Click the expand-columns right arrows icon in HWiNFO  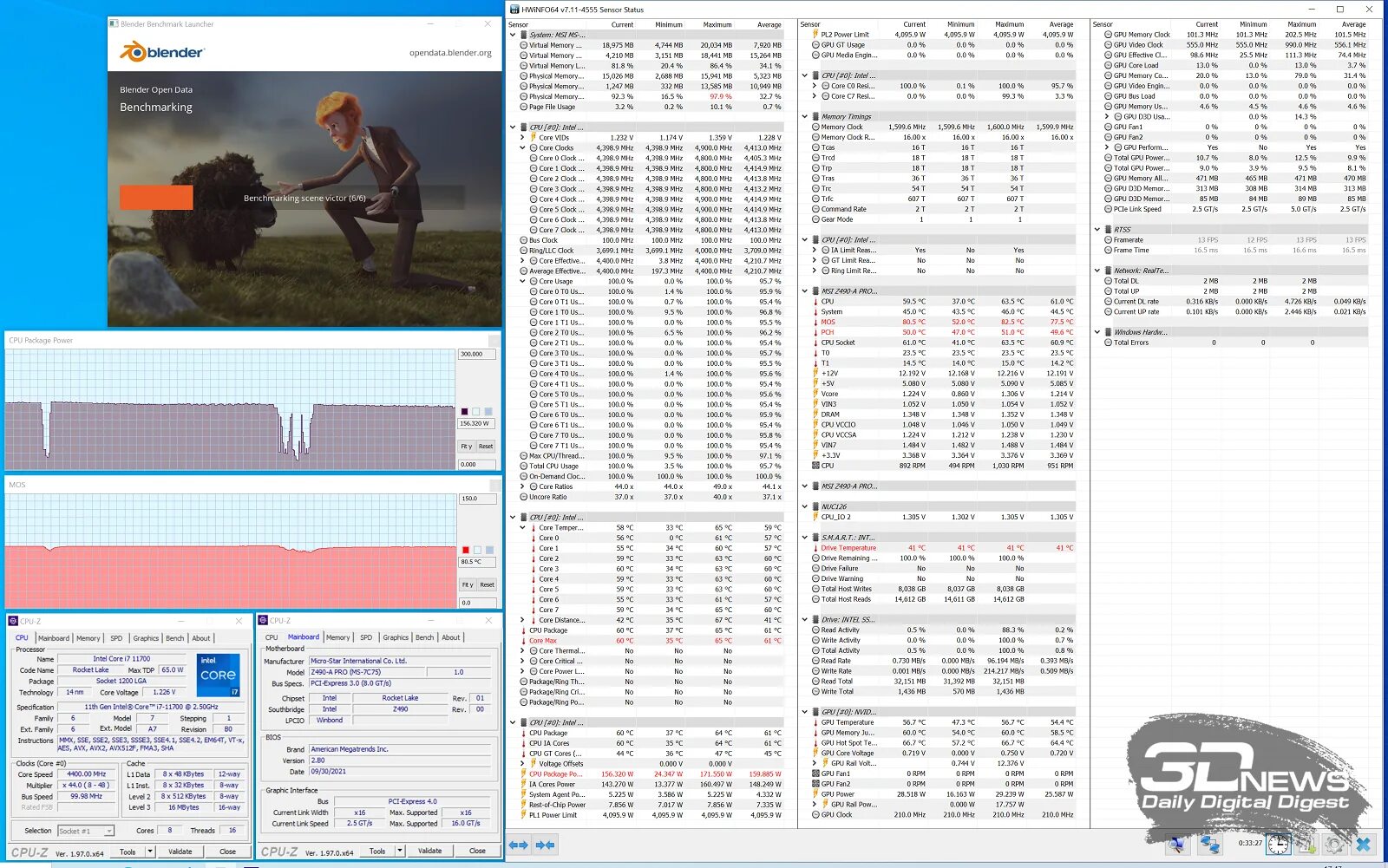coord(546,845)
